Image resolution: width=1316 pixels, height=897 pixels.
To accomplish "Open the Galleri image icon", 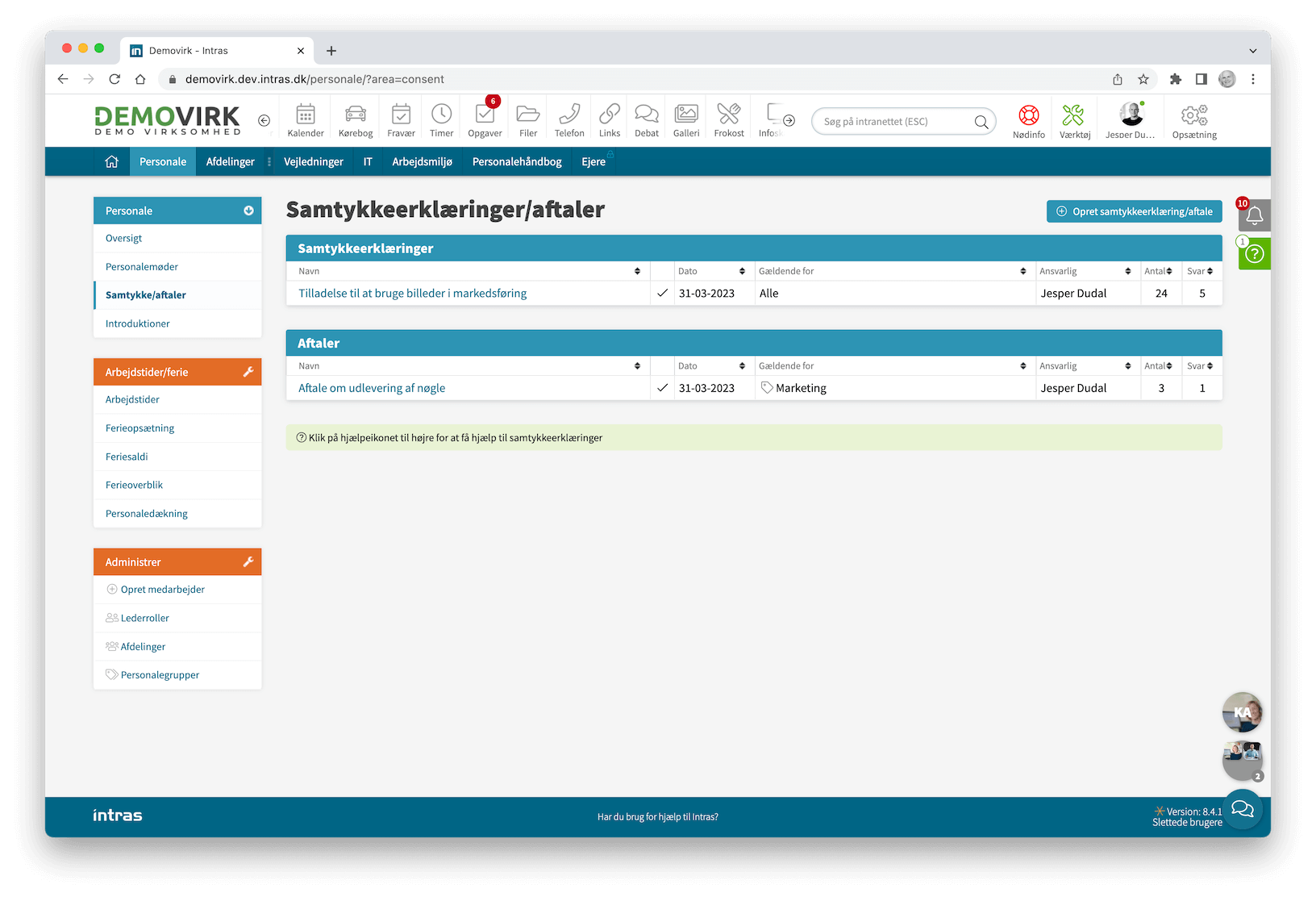I will tap(686, 120).
